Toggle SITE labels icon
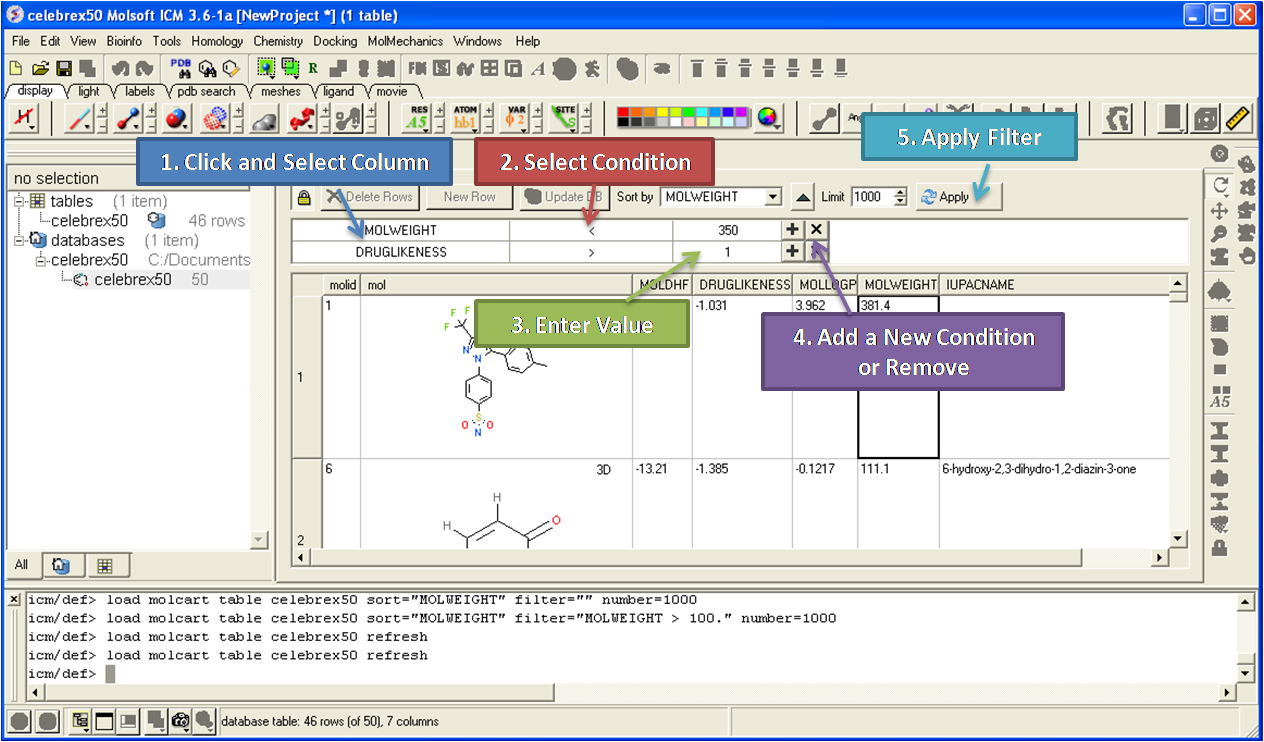Viewport: 1264px width, 742px height. point(565,118)
